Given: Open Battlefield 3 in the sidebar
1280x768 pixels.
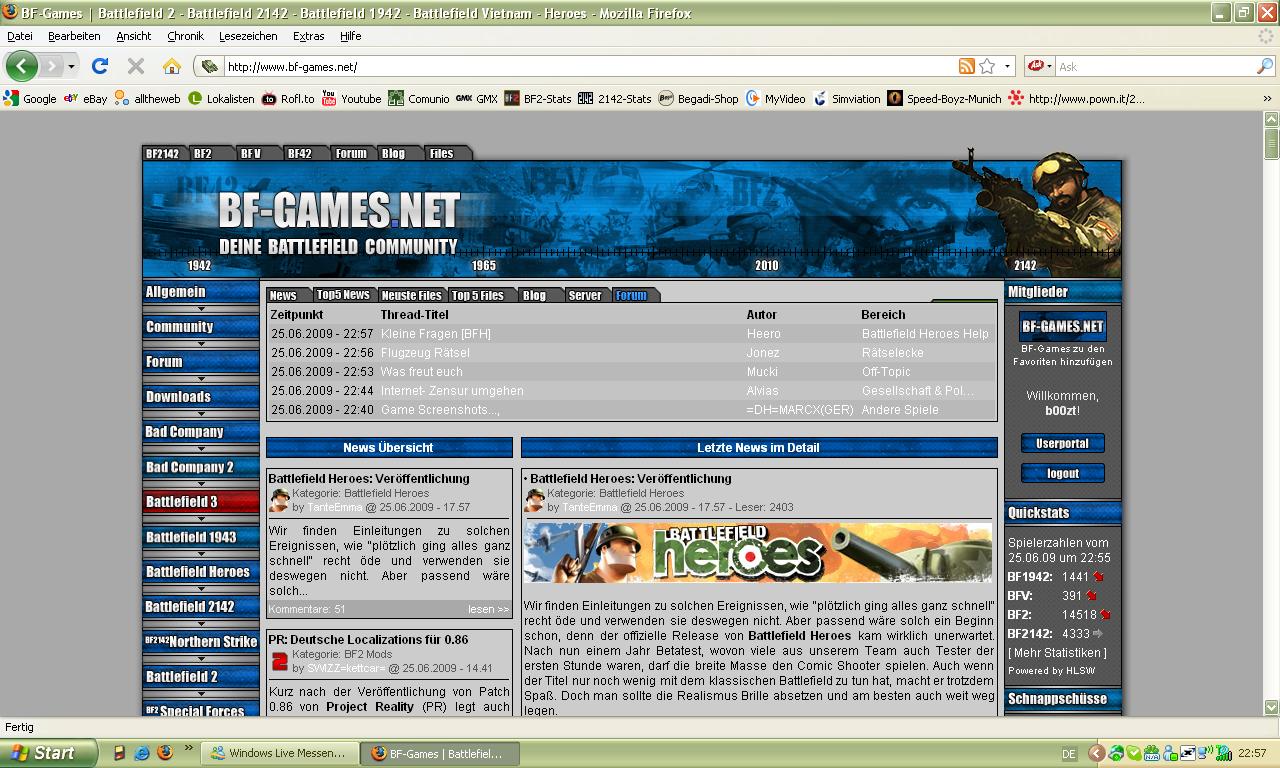Looking at the screenshot, I should pos(201,502).
